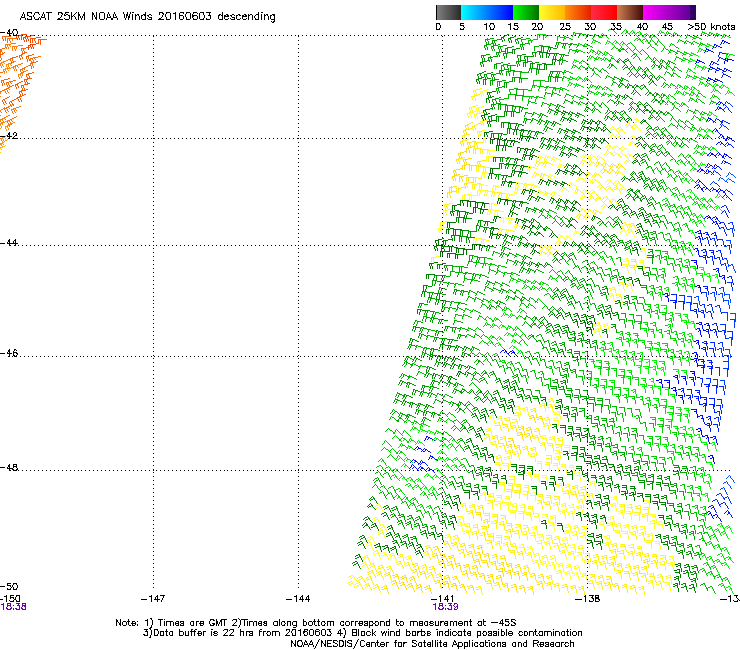Click the longitude label '-144'
740x650 pixels.
(298, 599)
